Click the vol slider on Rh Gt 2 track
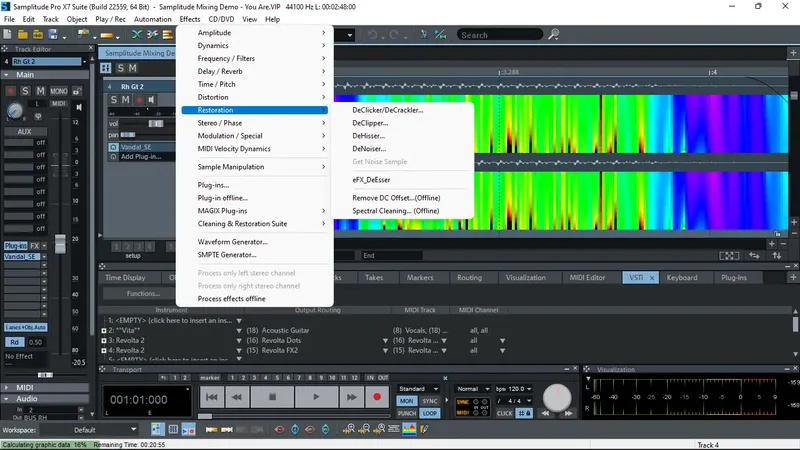This screenshot has width=800, height=450. [x=156, y=123]
